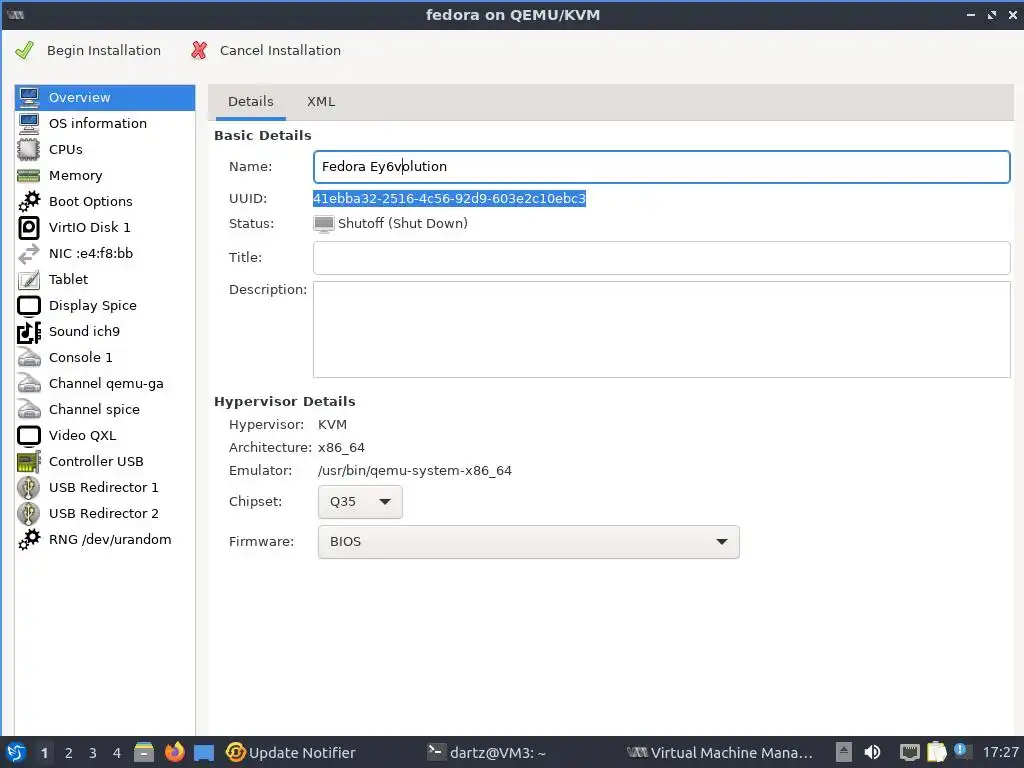Click the Begin Installation label
This screenshot has height=768, width=1024.
(104, 50)
